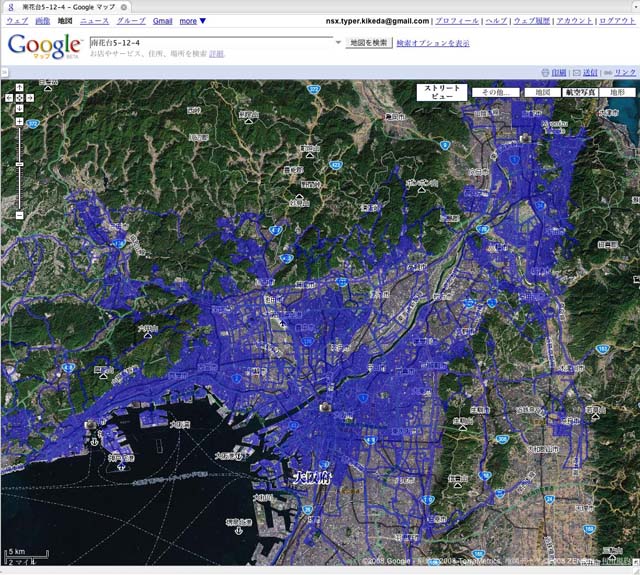Screen dimensions: 640x575
Task: Adjust the zoom slider handle
Action: point(19,164)
